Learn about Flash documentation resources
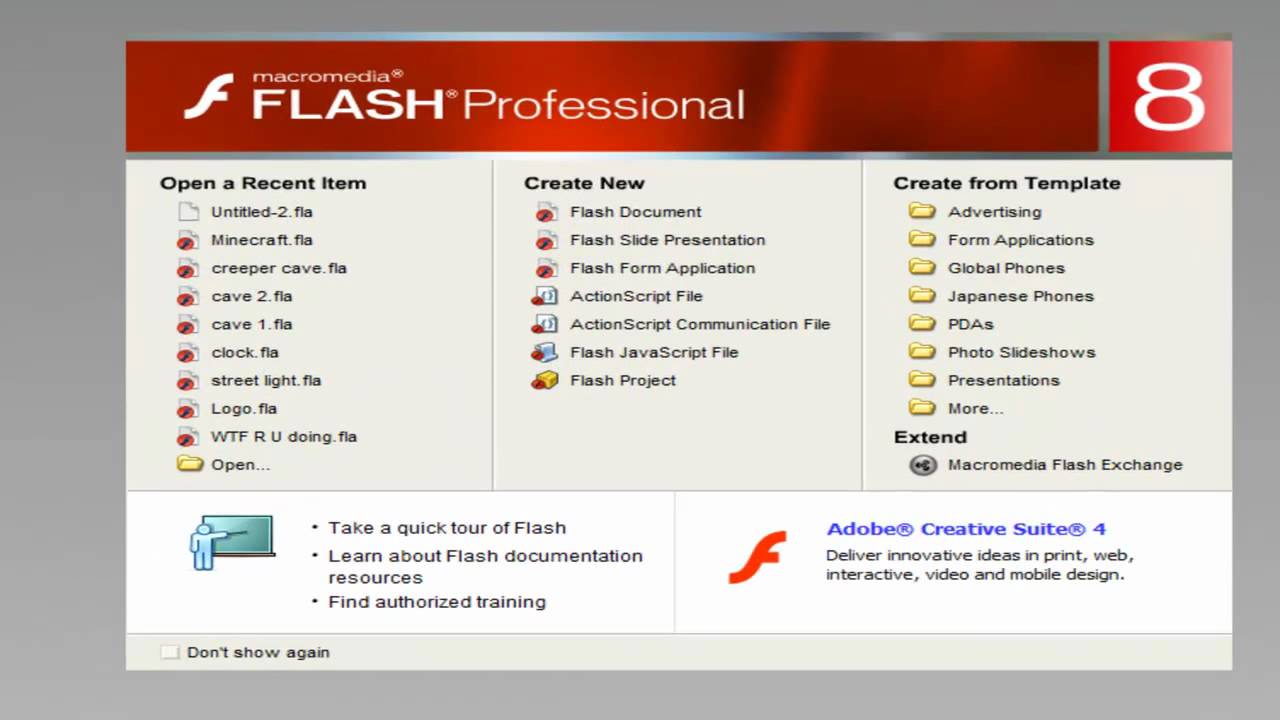 pos(485,566)
